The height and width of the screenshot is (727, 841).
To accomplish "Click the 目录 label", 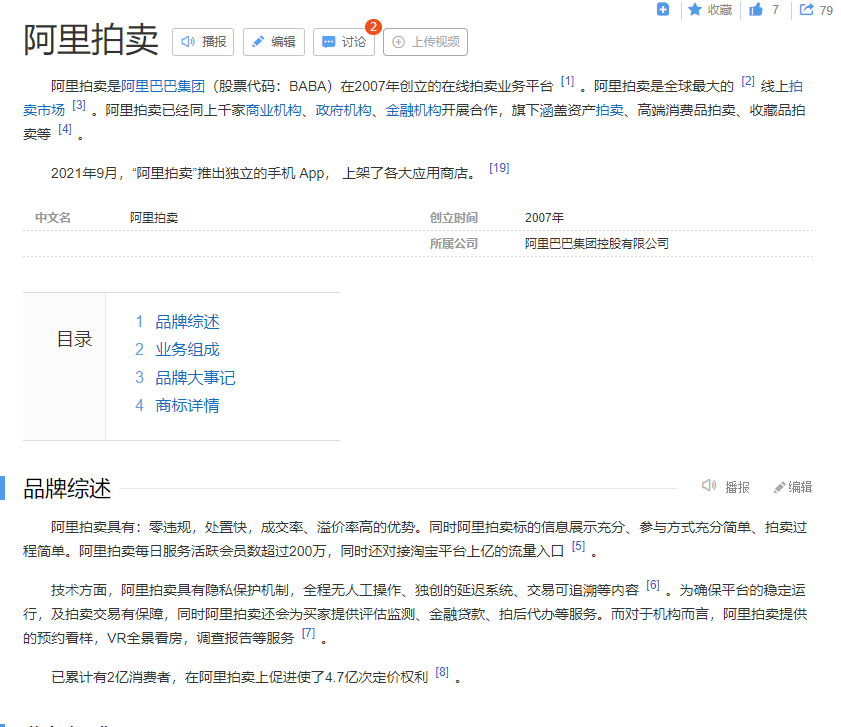I will 75,339.
